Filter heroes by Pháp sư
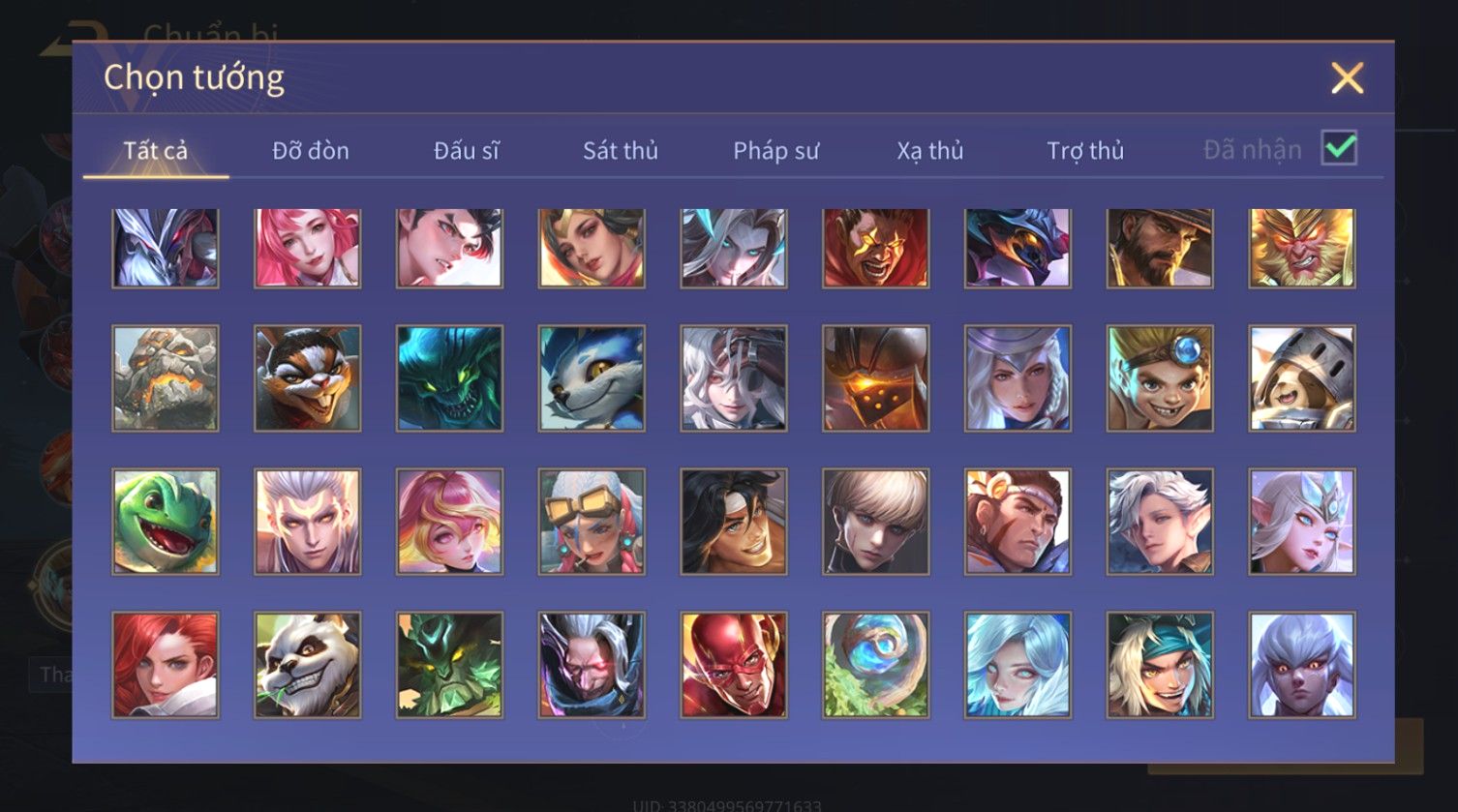Image resolution: width=1458 pixels, height=812 pixels. click(x=775, y=151)
